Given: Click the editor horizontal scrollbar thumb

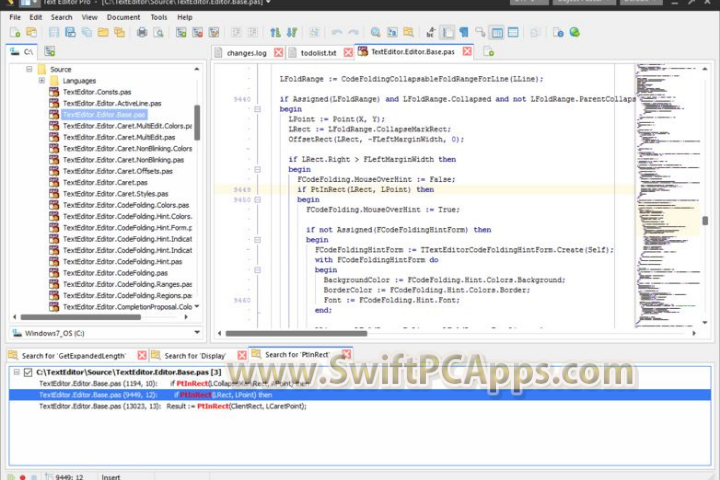Looking at the screenshot, I should pyautogui.click(x=296, y=333).
